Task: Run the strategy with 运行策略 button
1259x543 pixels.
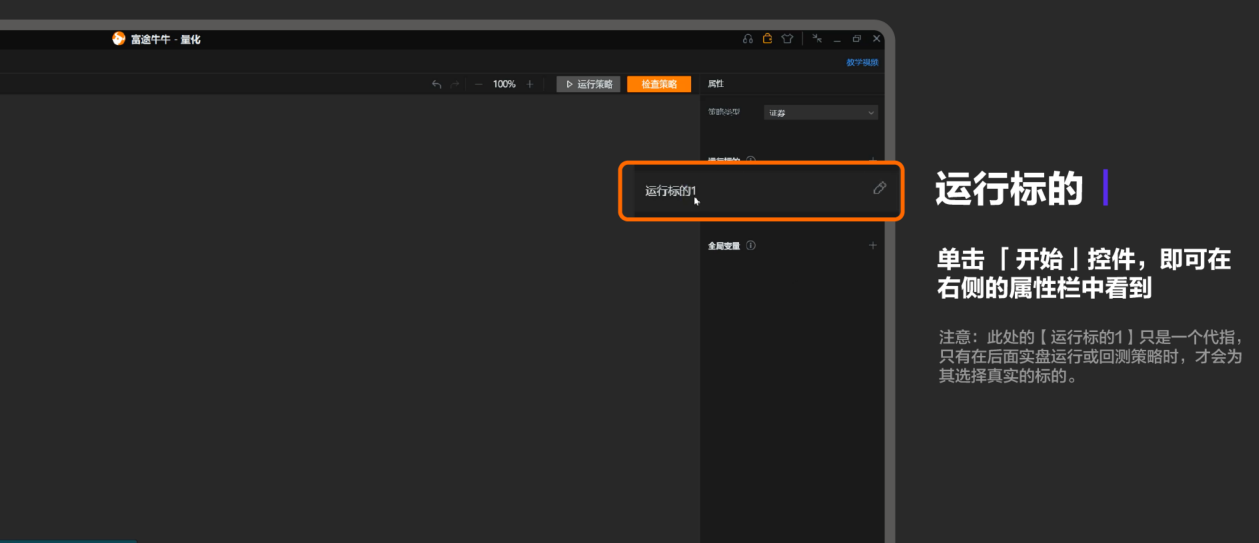Action: click(589, 84)
